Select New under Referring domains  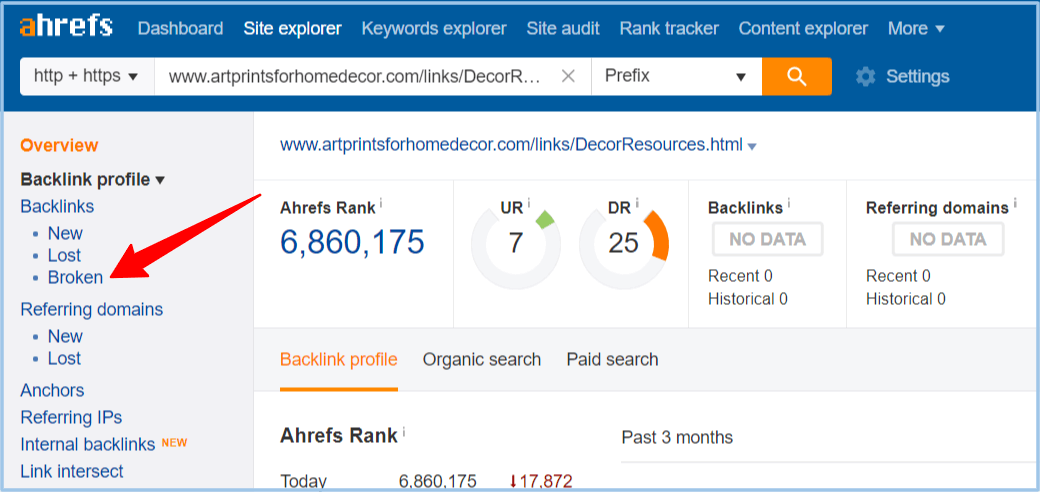[65, 336]
